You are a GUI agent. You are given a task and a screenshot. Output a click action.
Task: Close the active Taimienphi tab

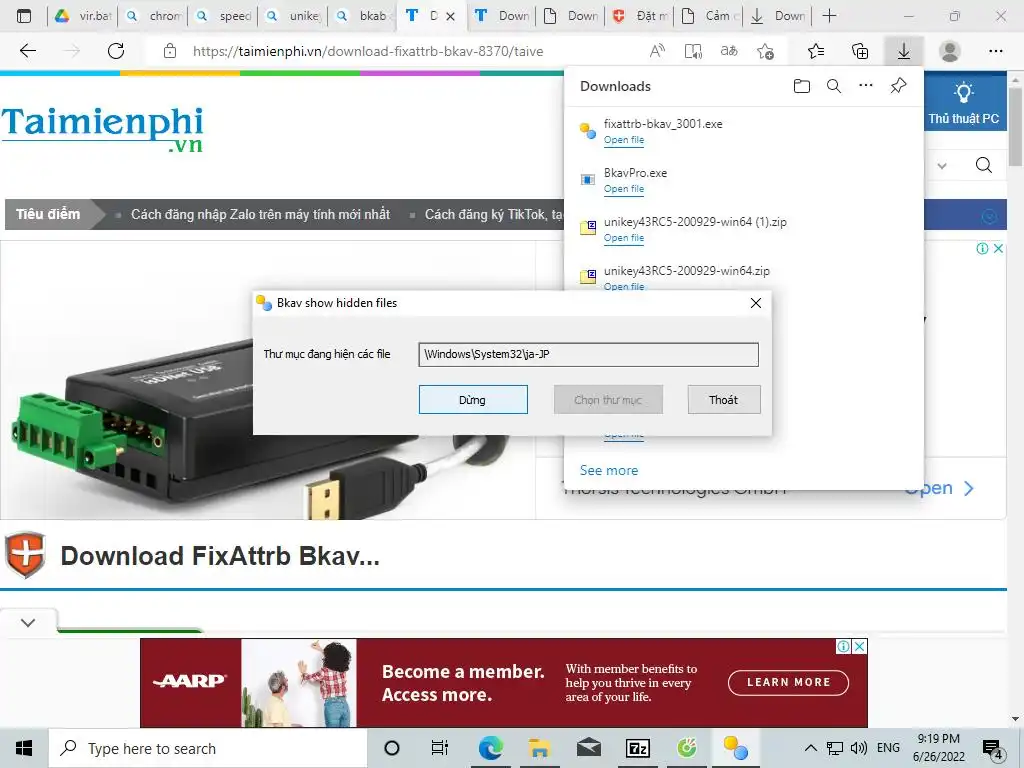tap(450, 16)
